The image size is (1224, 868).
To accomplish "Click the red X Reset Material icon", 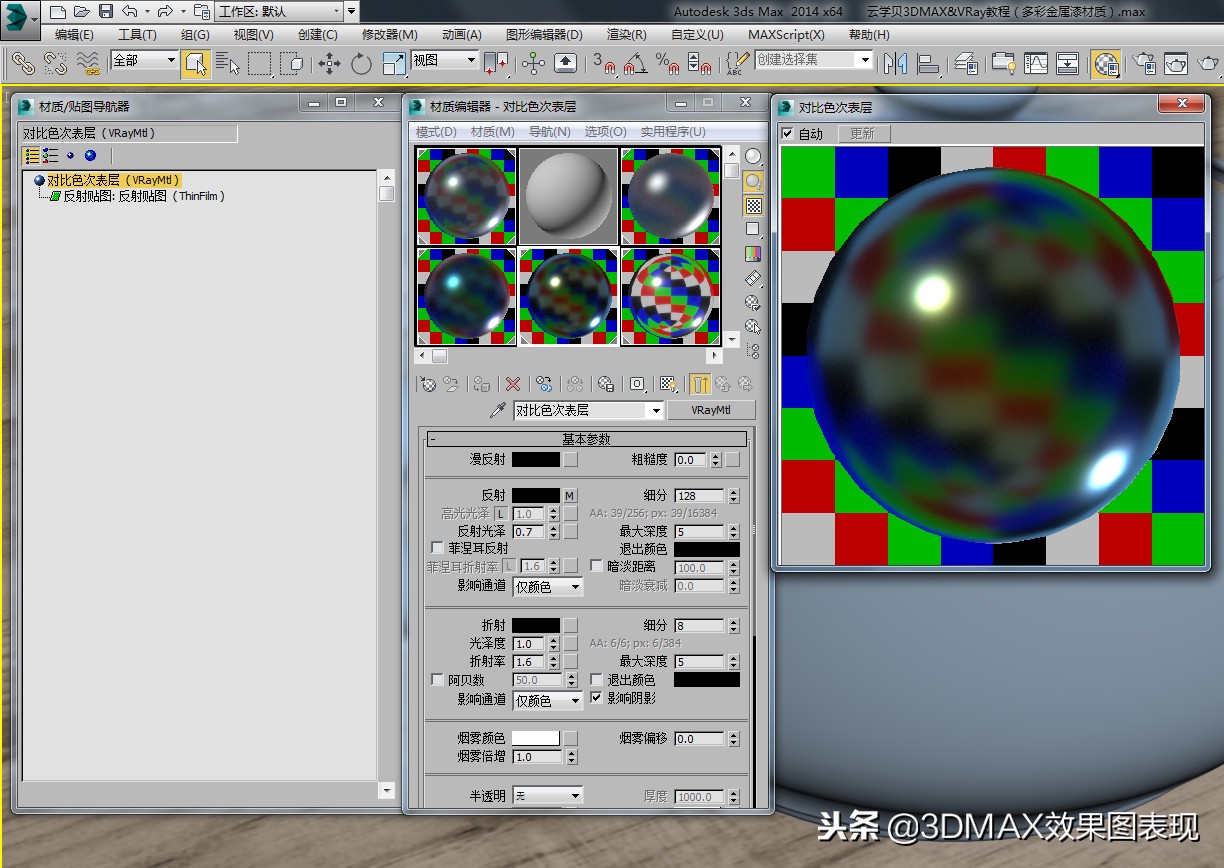I will point(511,383).
